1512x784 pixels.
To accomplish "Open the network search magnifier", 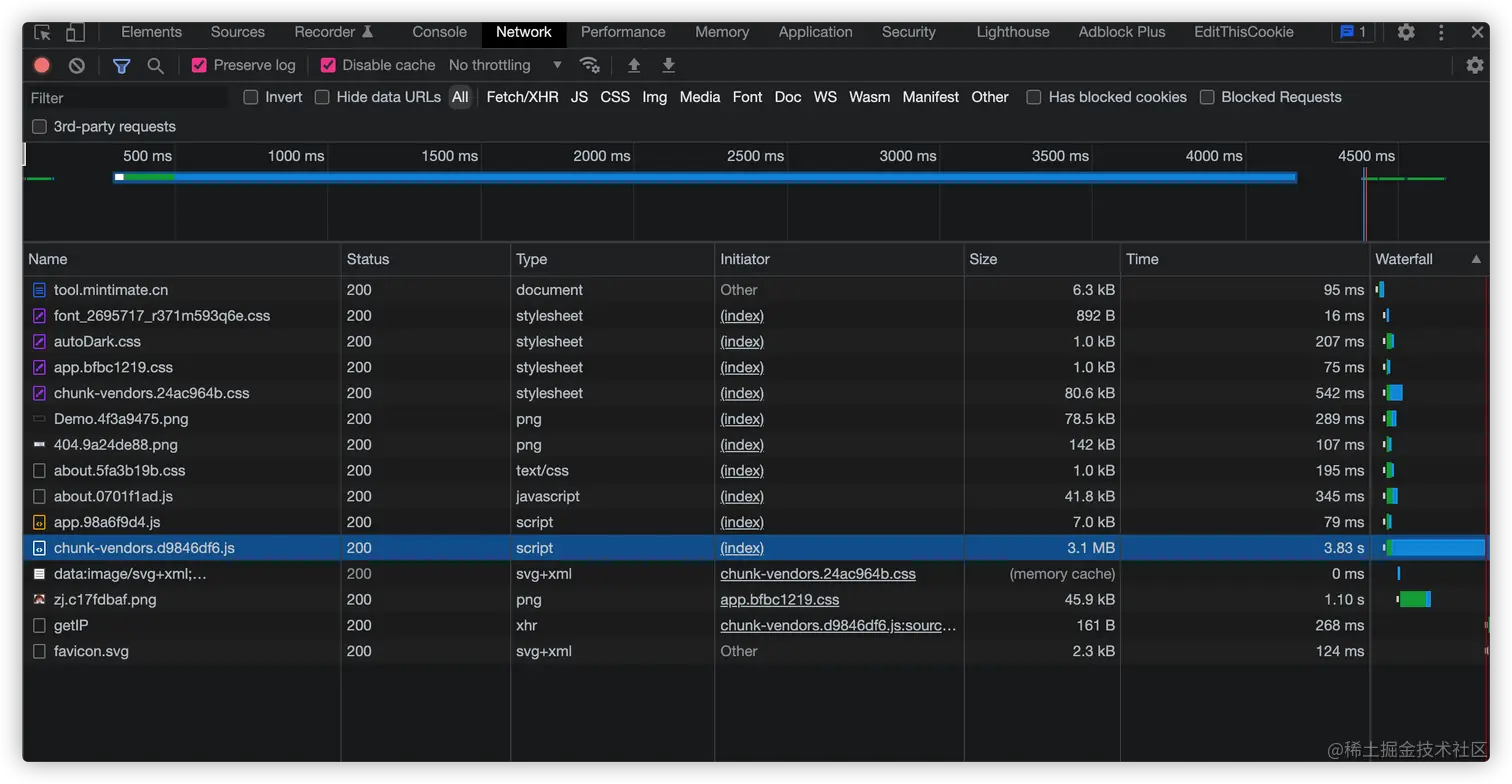I will click(x=155, y=65).
